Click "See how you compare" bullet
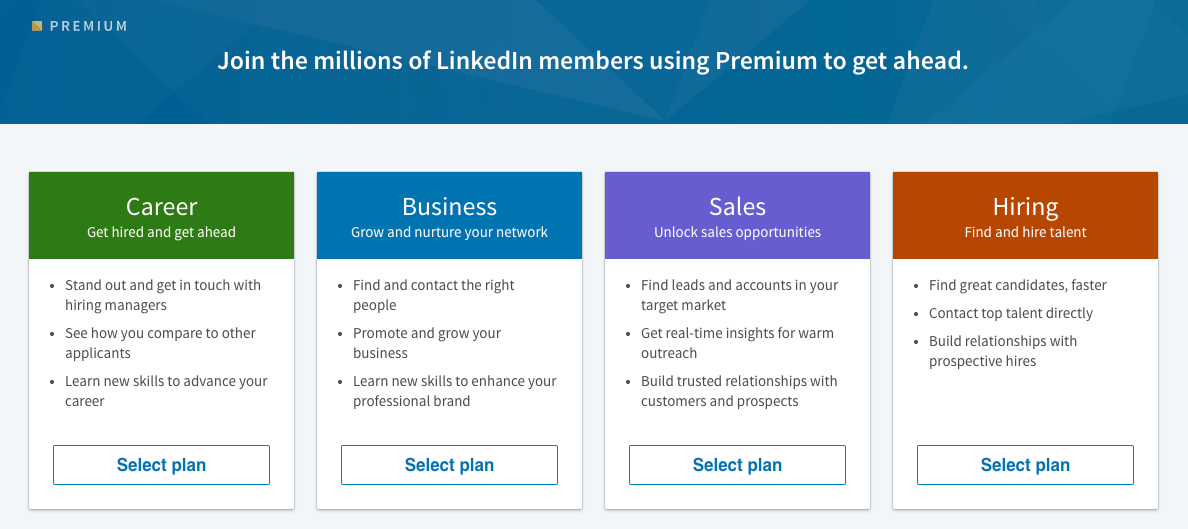This screenshot has width=1188, height=529. 161,343
